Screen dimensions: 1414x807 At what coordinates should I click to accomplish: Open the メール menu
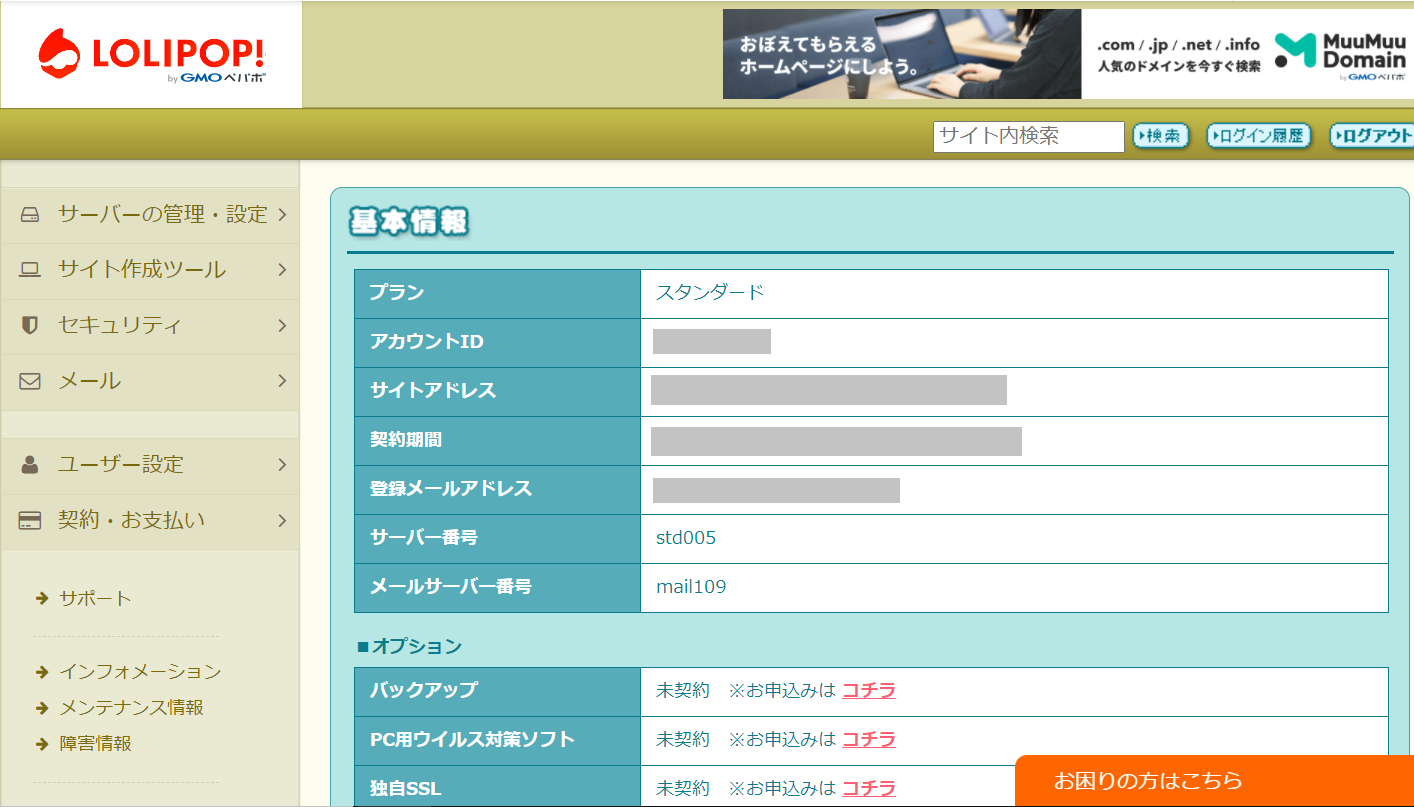coord(150,382)
